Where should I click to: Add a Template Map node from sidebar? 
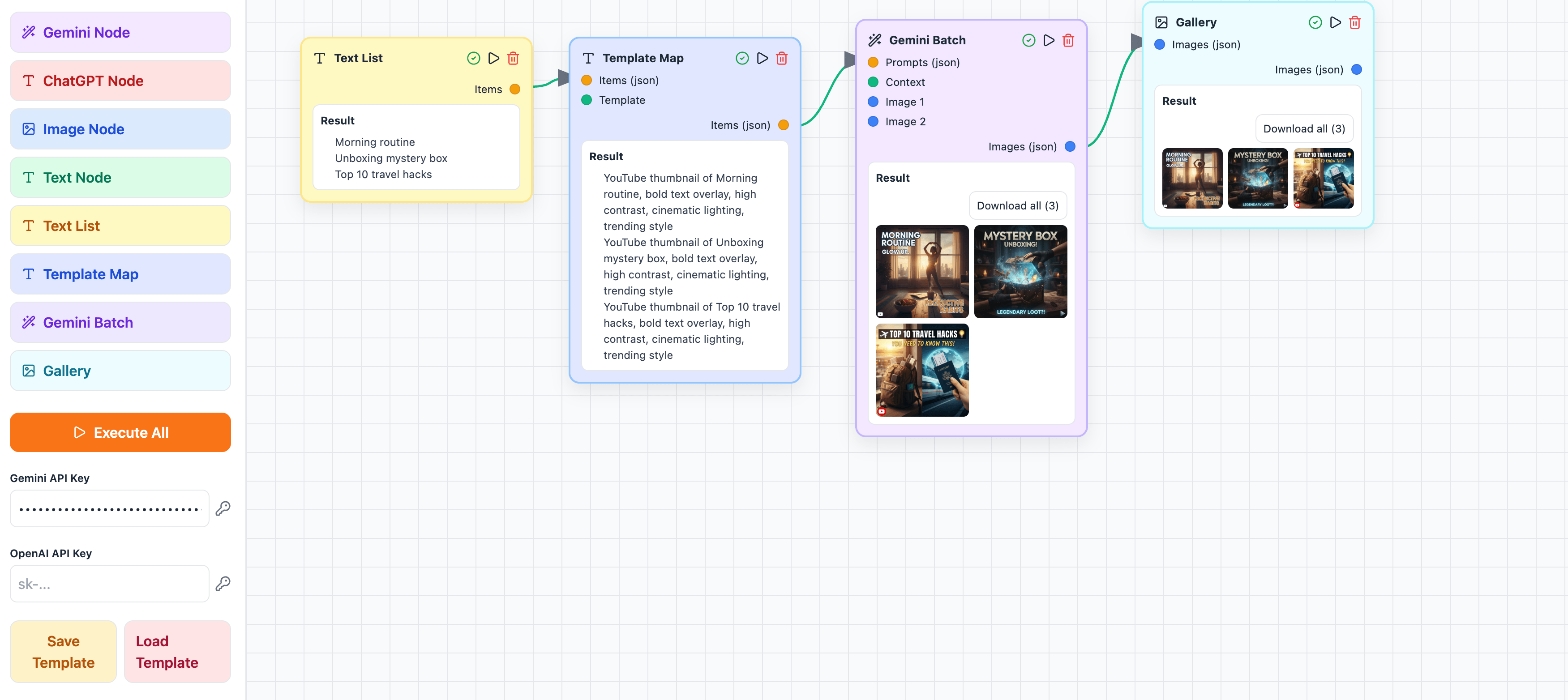[120, 274]
